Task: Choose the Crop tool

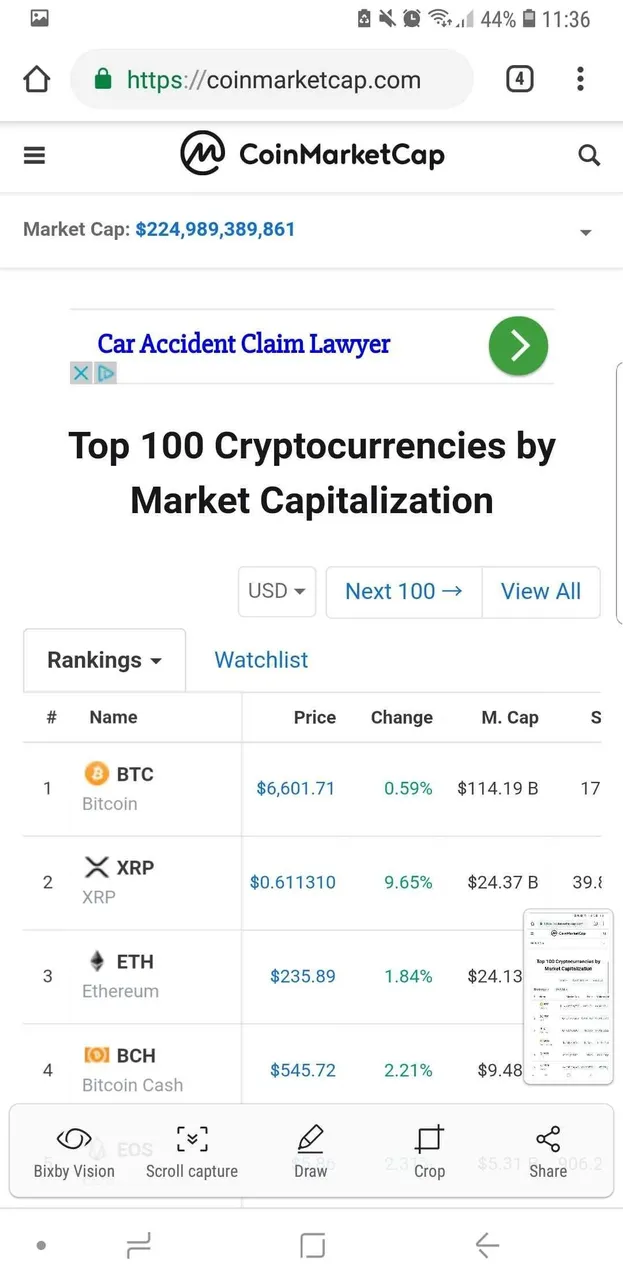Action: pyautogui.click(x=429, y=1152)
